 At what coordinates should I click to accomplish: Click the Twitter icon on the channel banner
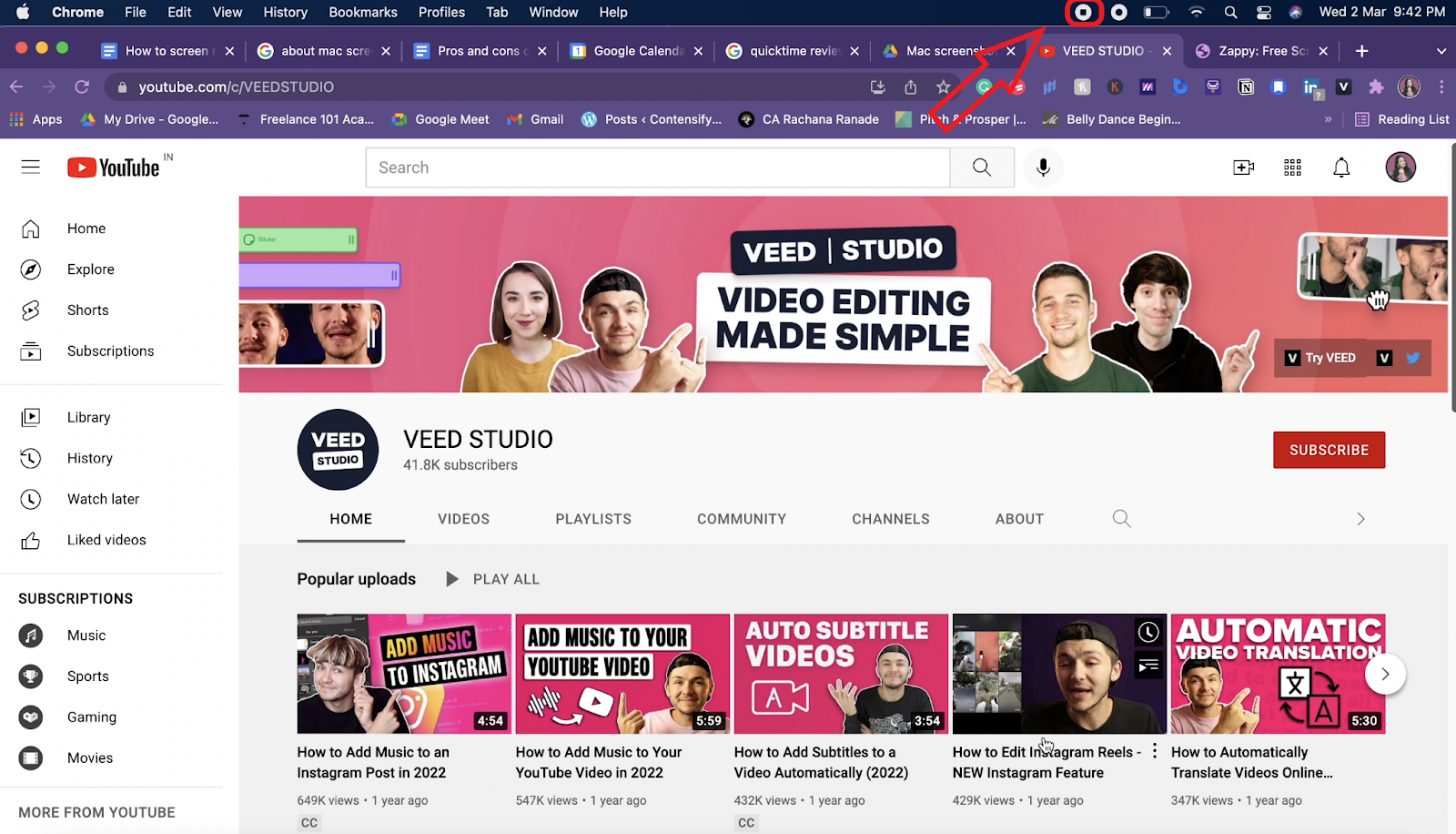click(x=1413, y=358)
